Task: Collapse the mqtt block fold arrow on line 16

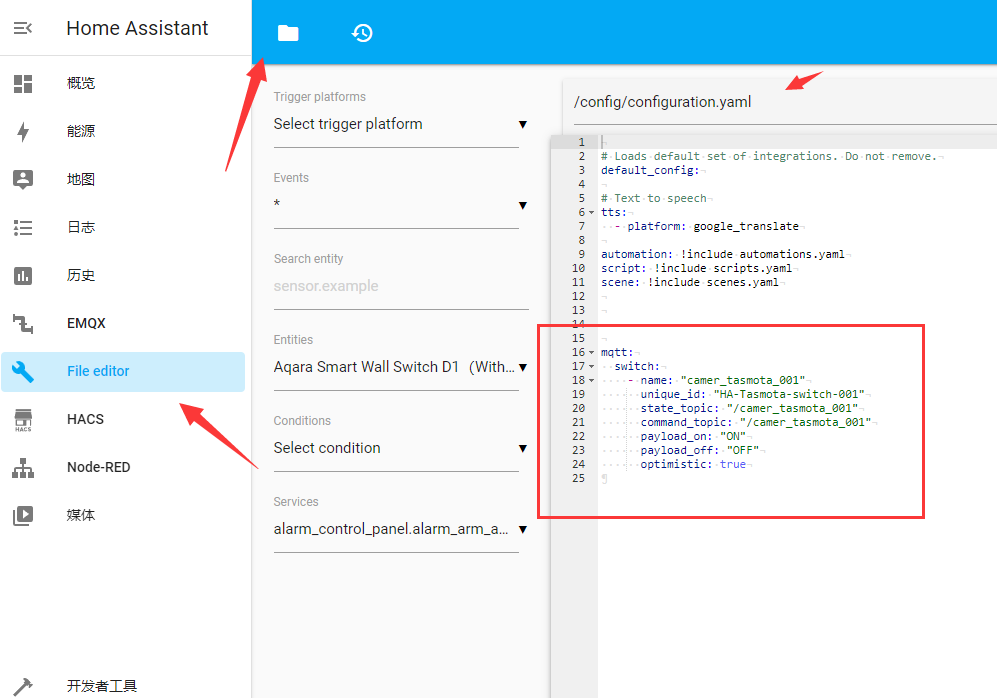Action: coord(591,352)
